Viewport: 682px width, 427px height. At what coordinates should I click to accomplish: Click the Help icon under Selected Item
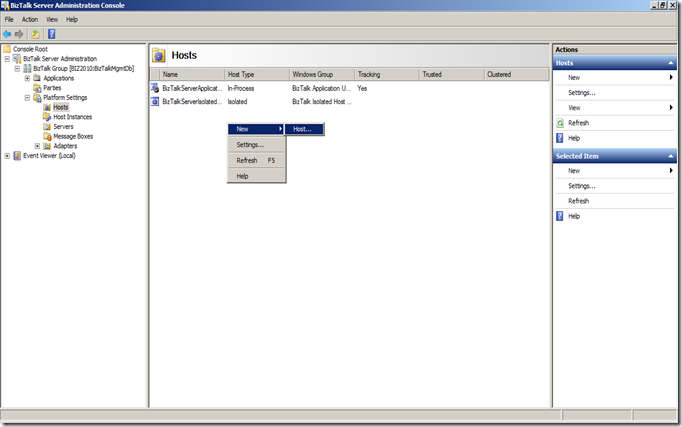560,216
